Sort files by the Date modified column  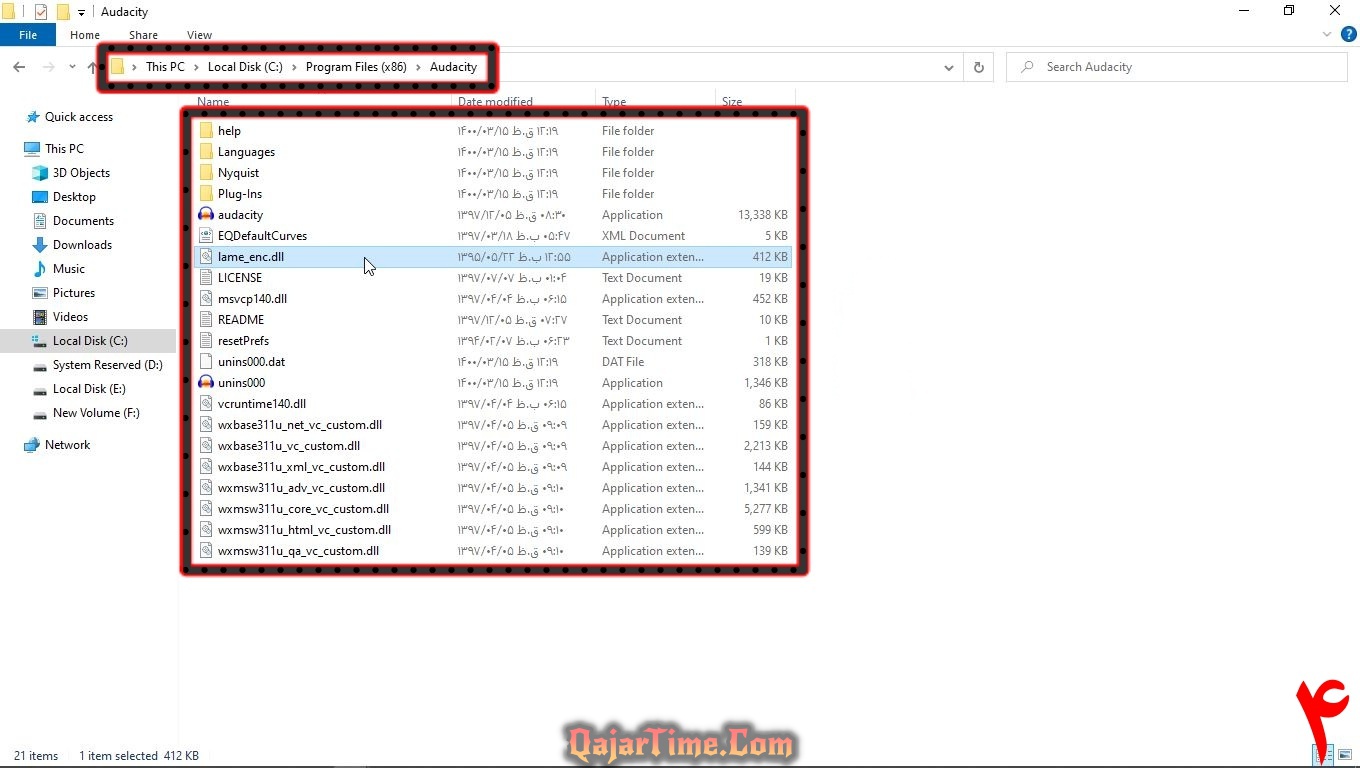pyautogui.click(x=495, y=102)
